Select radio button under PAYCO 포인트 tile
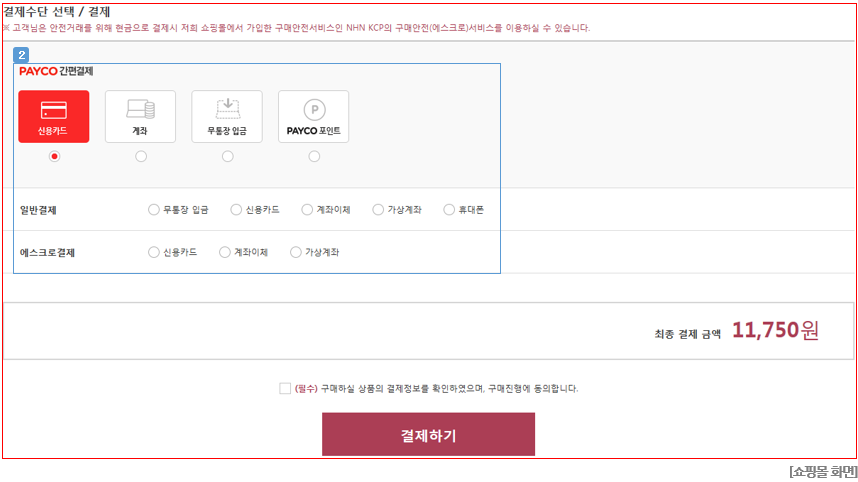 pos(314,156)
